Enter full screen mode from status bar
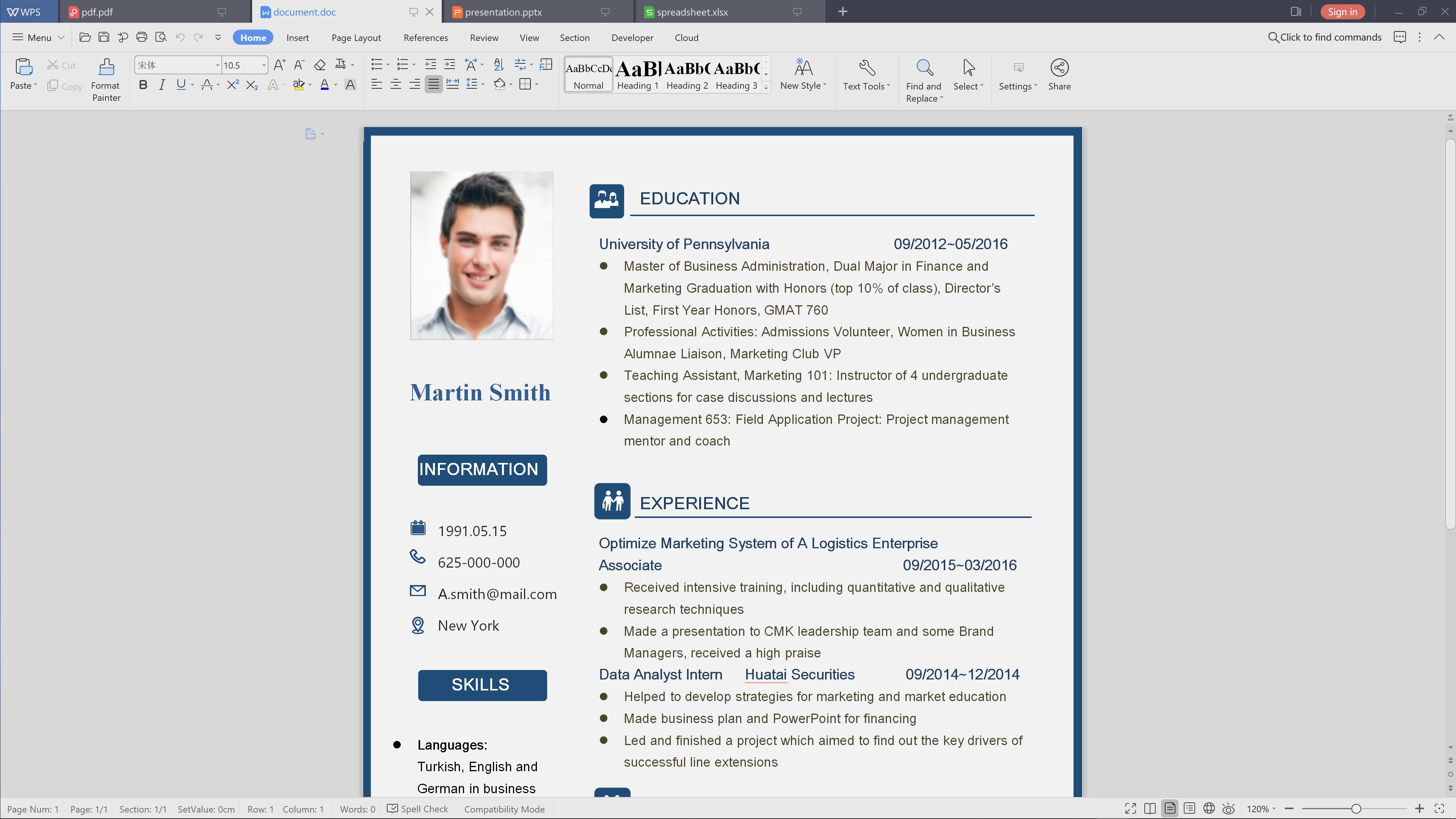The height and width of the screenshot is (819, 1456). click(1130, 809)
